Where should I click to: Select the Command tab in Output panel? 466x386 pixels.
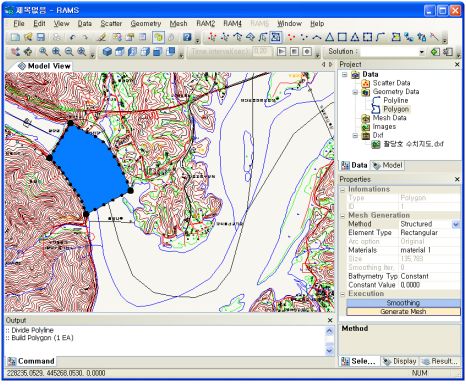(31, 361)
